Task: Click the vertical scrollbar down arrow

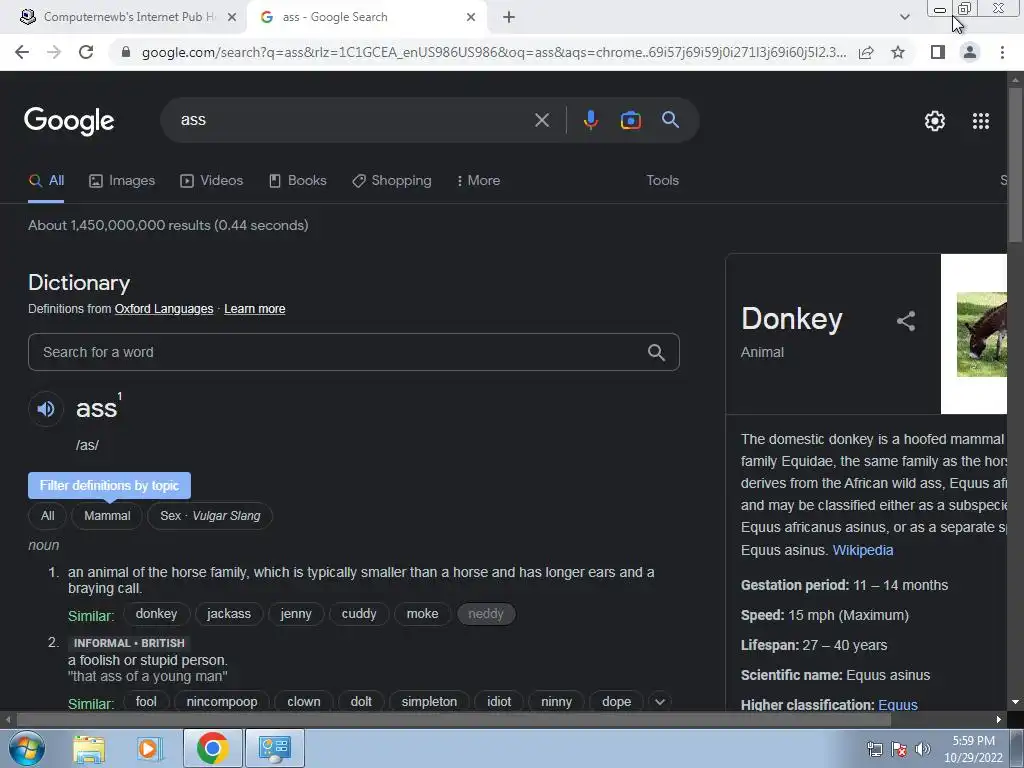Action: pyautogui.click(x=1015, y=703)
